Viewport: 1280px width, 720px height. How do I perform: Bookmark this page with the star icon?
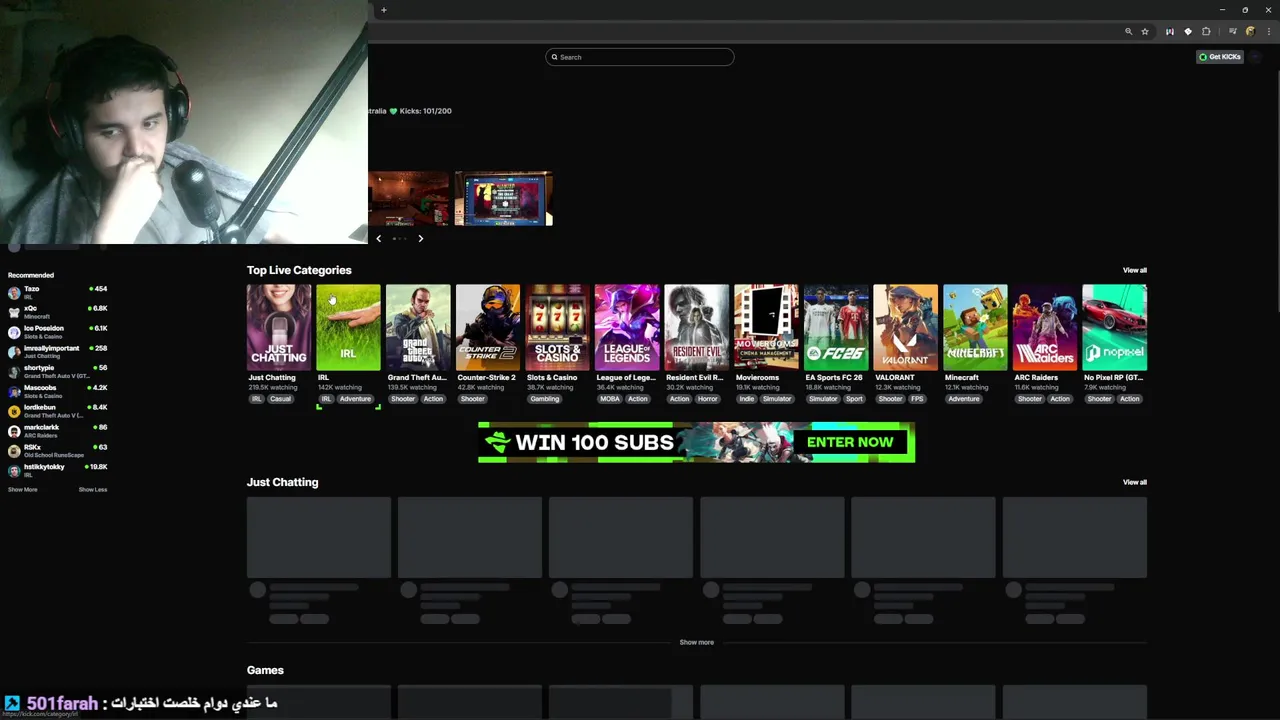(x=1145, y=32)
